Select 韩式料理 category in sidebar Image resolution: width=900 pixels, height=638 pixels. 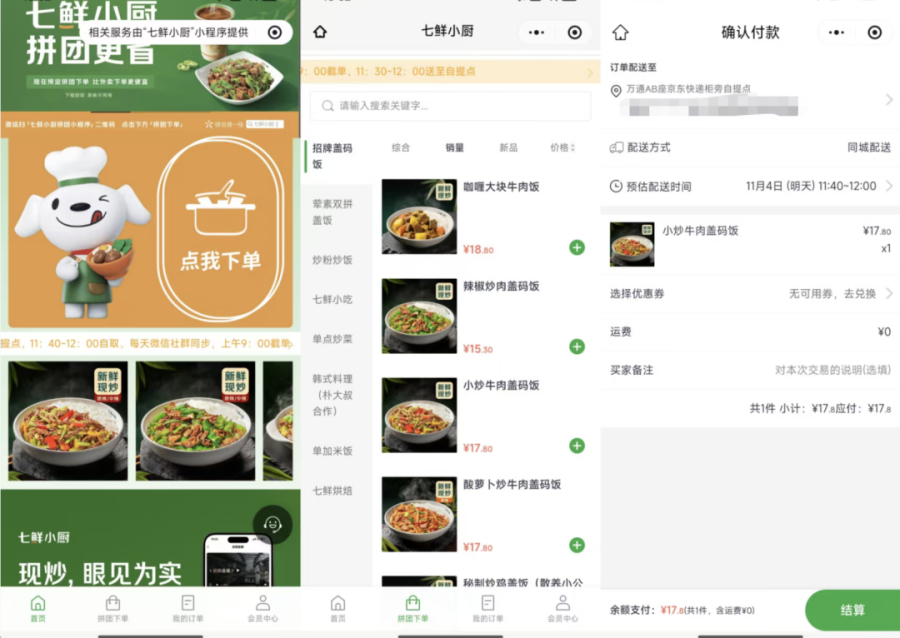(332, 395)
